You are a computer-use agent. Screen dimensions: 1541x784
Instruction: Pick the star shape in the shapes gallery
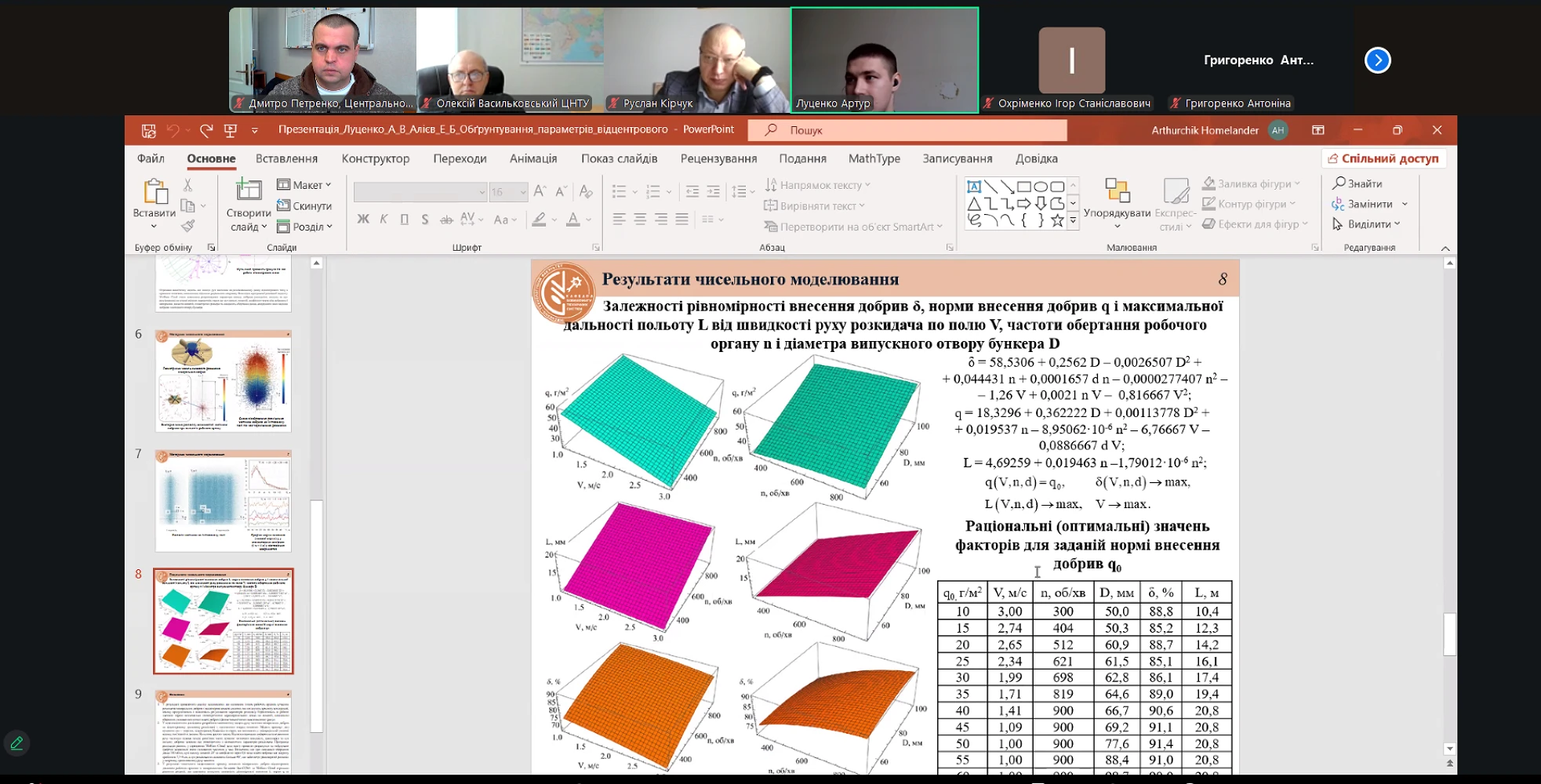[x=1057, y=221]
